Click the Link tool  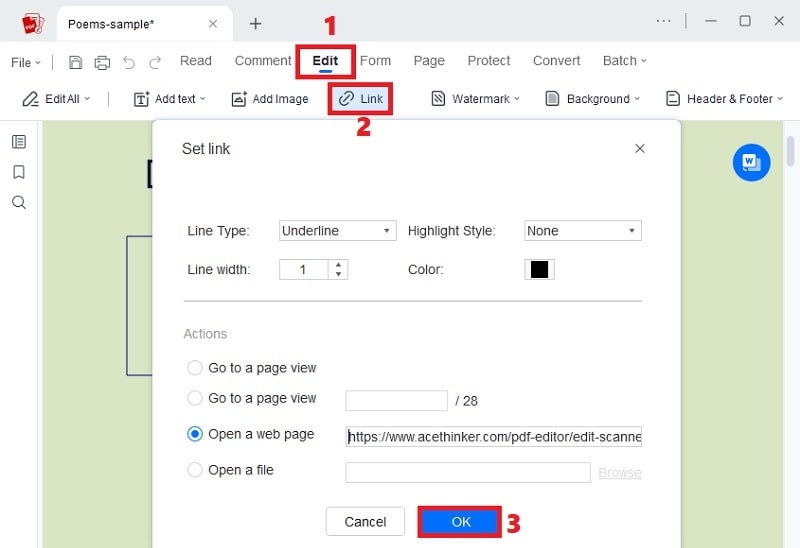click(x=361, y=99)
